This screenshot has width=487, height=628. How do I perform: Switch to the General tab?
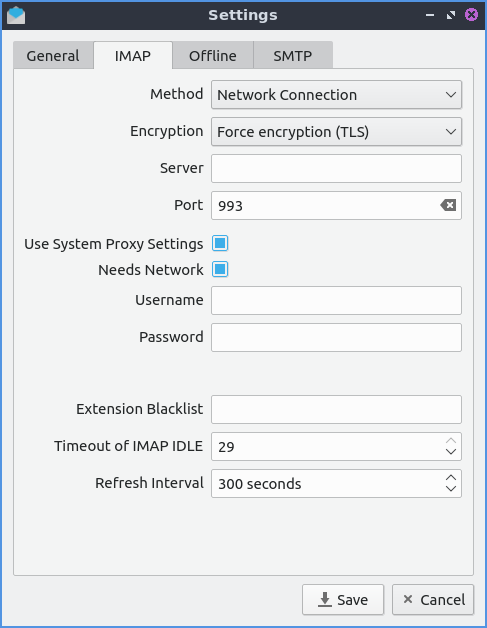(53, 56)
